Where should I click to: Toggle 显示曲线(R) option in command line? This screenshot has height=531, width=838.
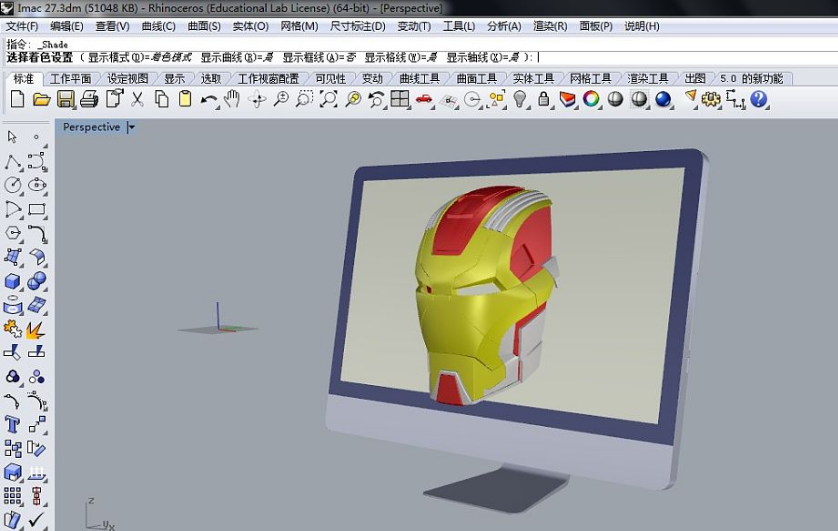click(237, 57)
